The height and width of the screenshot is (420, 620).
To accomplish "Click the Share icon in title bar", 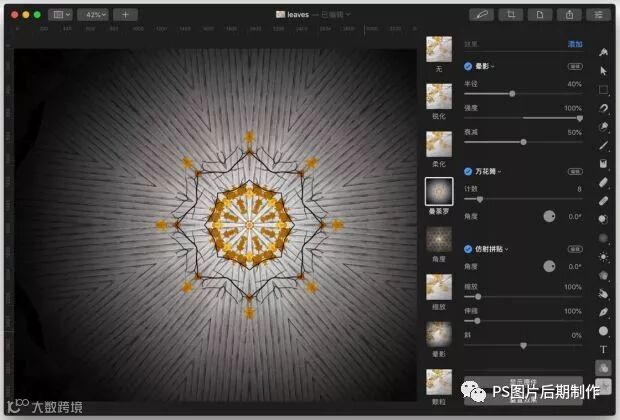I will click(569, 15).
